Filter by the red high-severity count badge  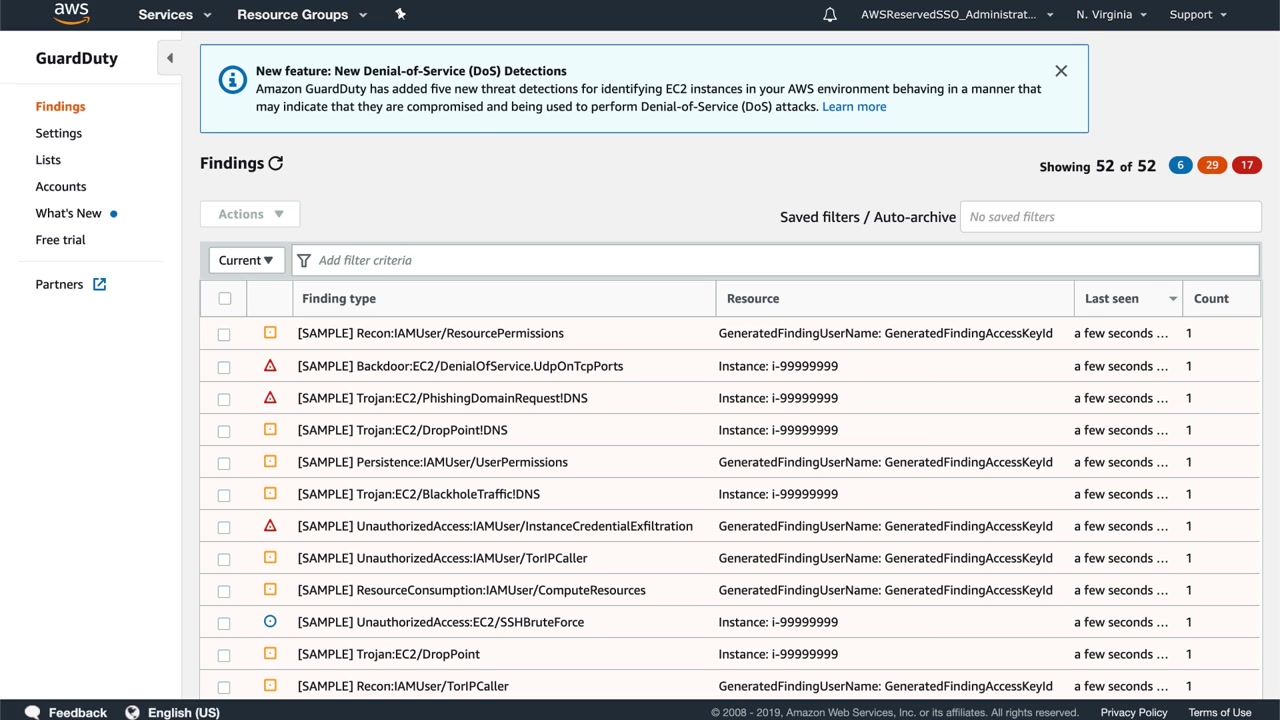[x=1246, y=165]
